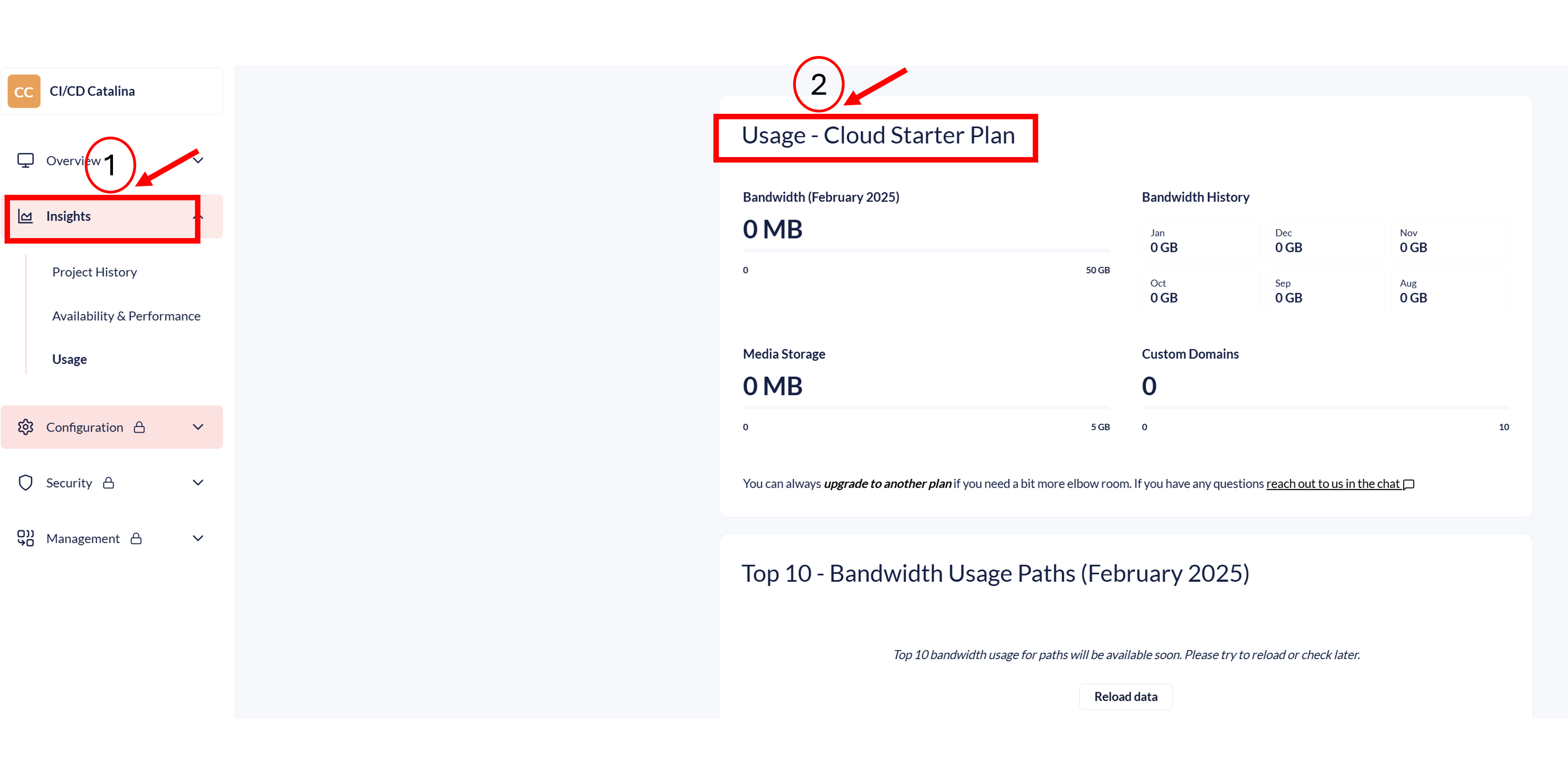
Task: Click the Security shield icon
Action: coord(25,483)
